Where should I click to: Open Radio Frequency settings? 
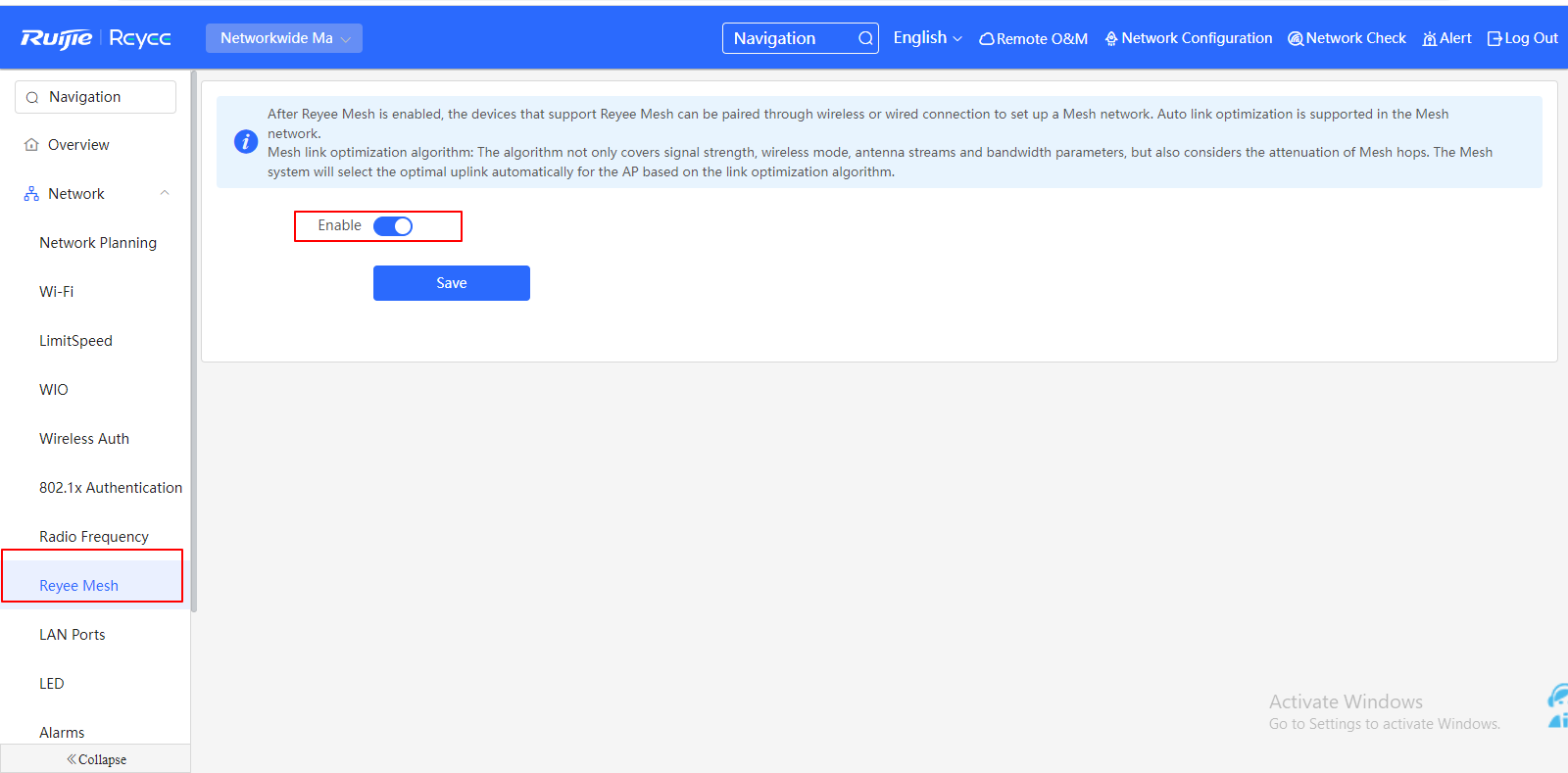point(94,537)
